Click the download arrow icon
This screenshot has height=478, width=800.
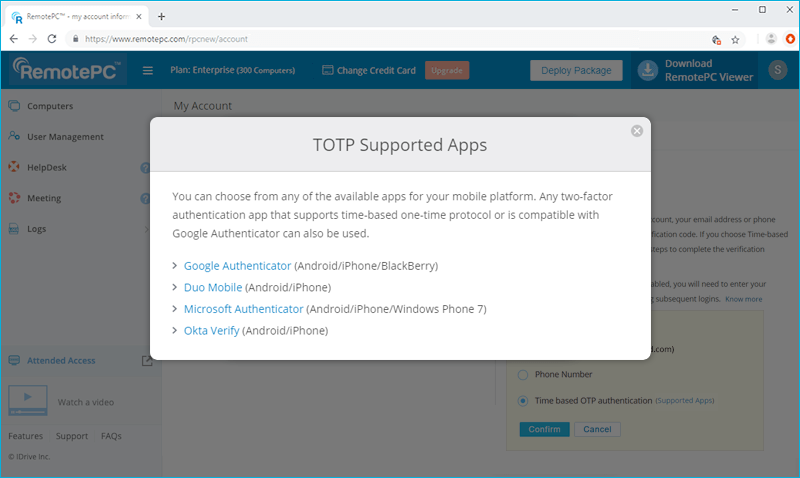[648, 70]
